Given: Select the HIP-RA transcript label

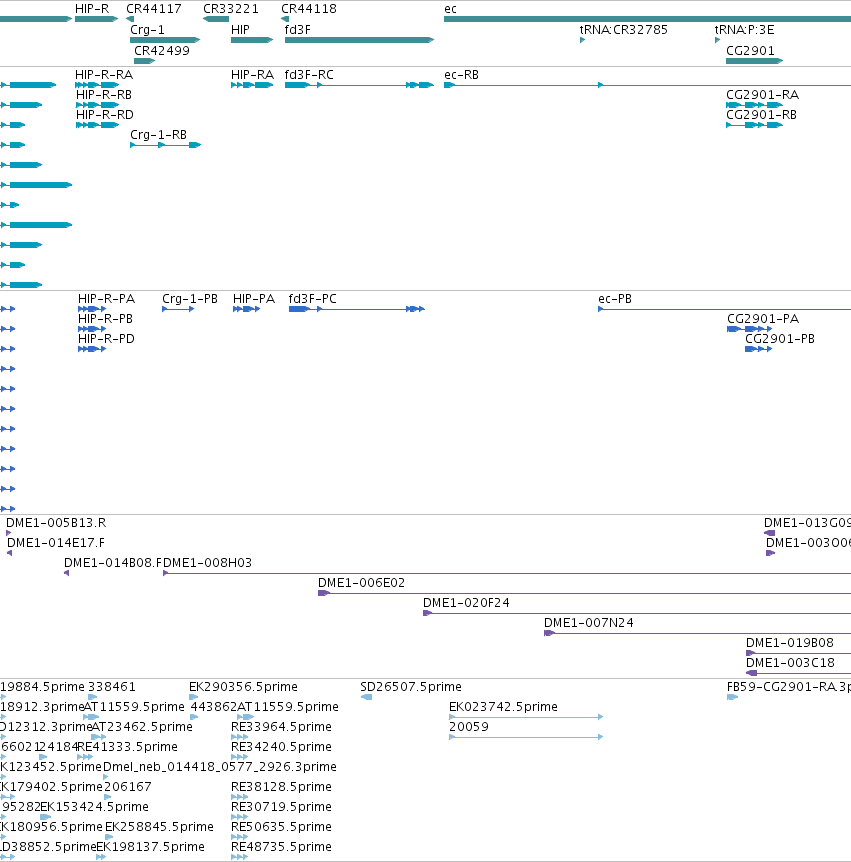Looking at the screenshot, I should point(252,75).
